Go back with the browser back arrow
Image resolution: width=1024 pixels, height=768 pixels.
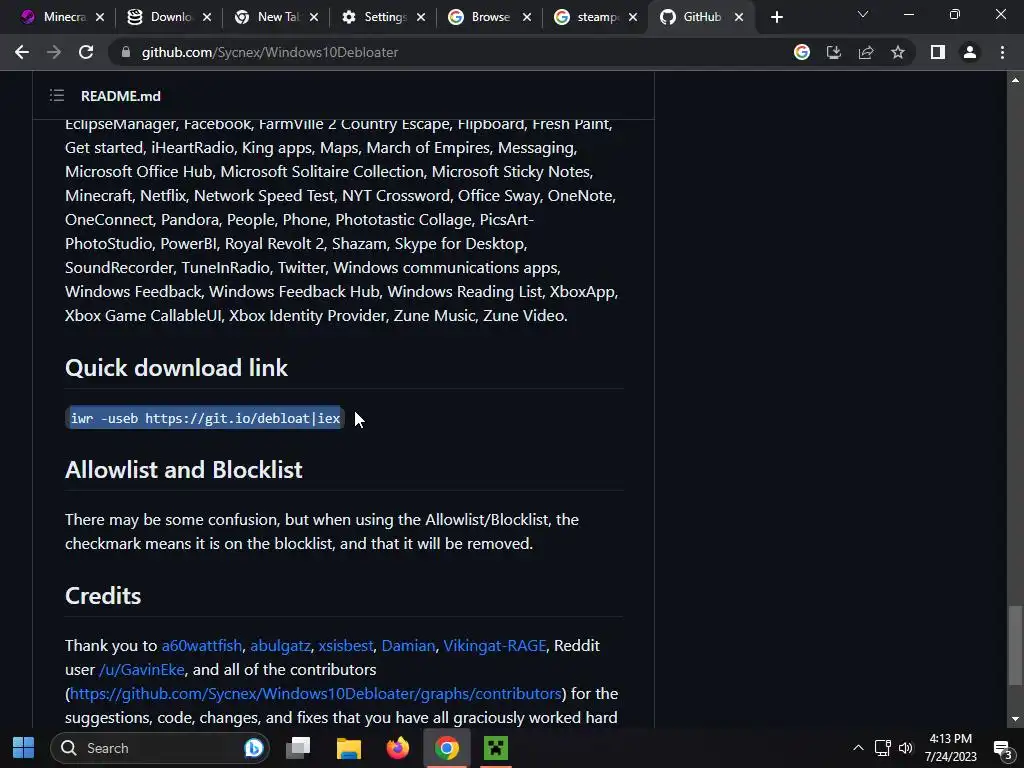(22, 52)
